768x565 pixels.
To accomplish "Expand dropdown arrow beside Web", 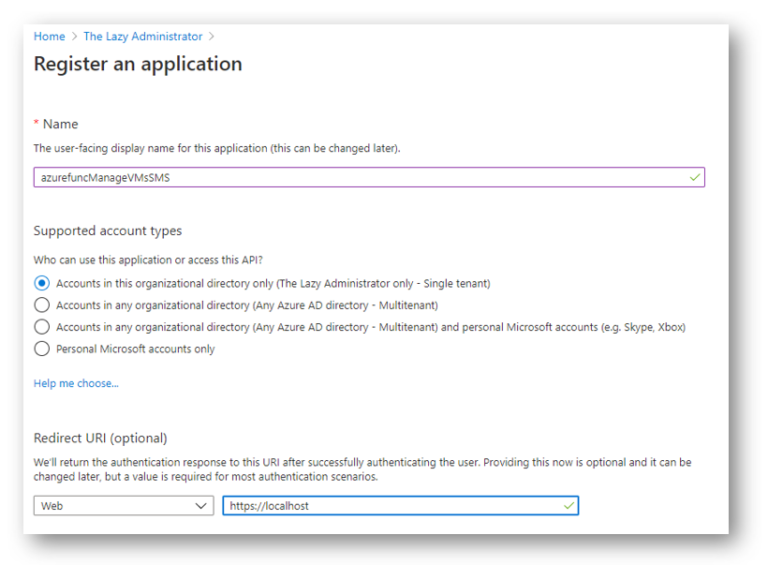I will pos(201,506).
